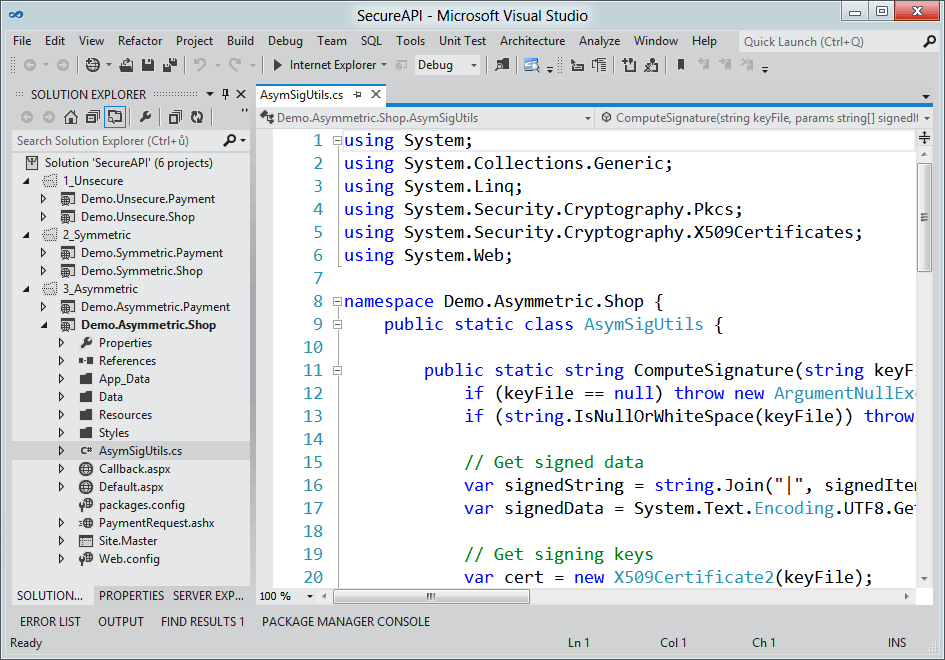The height and width of the screenshot is (660, 945).
Task: Open the Architecture menu
Action: [532, 41]
